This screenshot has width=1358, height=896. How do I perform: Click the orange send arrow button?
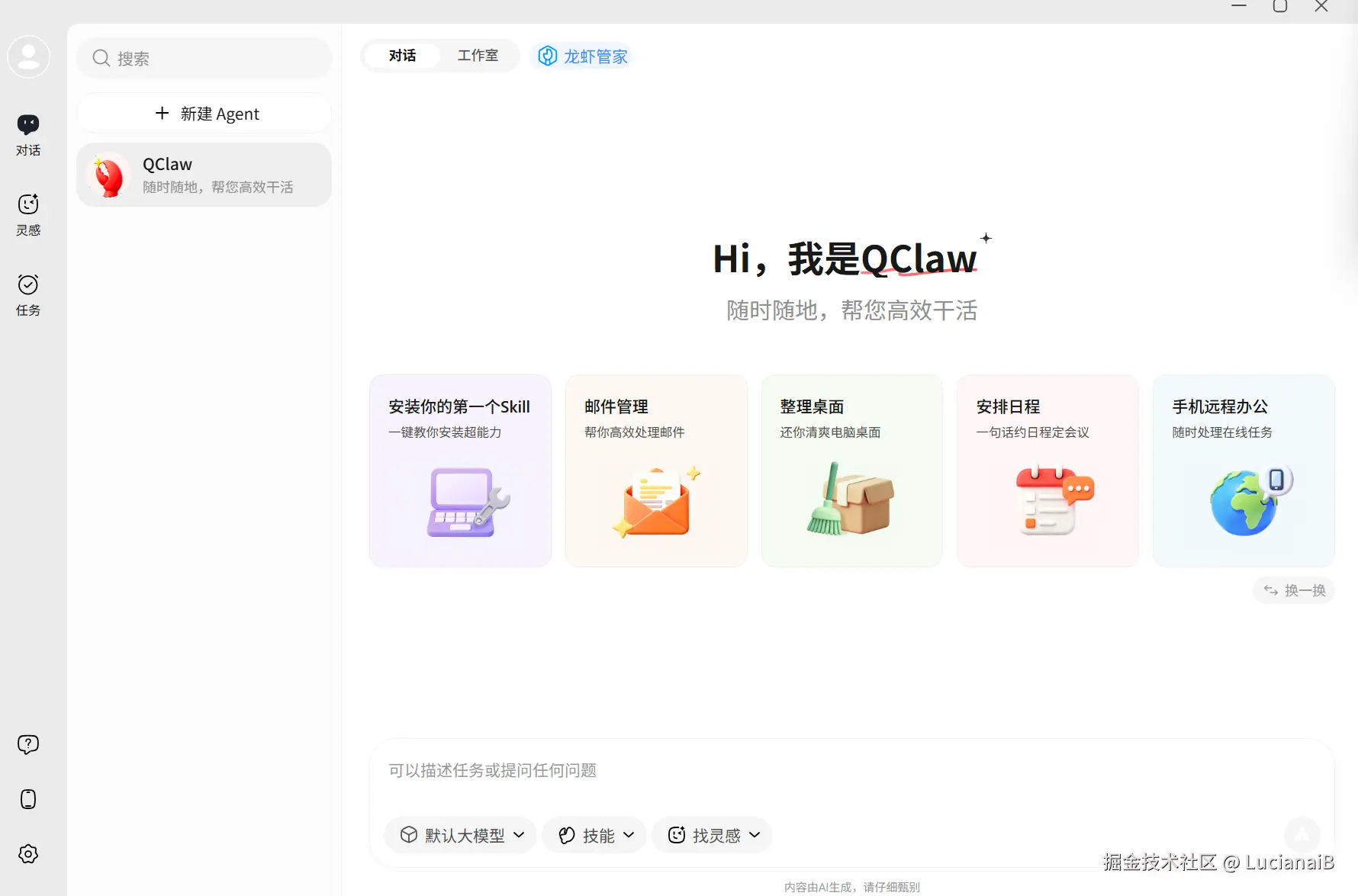click(x=1302, y=835)
